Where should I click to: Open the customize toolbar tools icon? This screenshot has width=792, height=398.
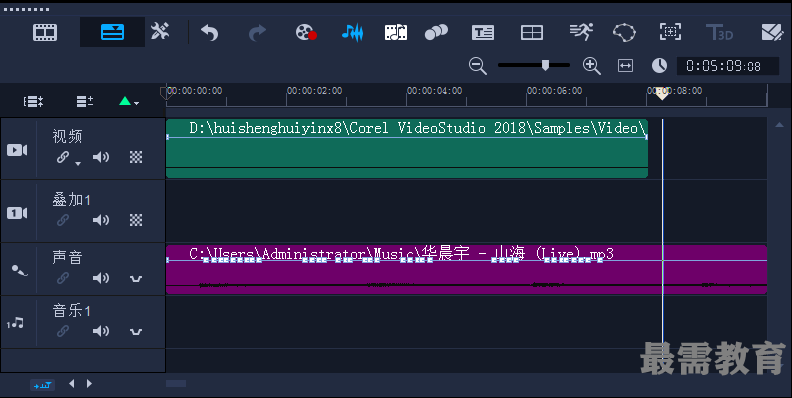160,32
